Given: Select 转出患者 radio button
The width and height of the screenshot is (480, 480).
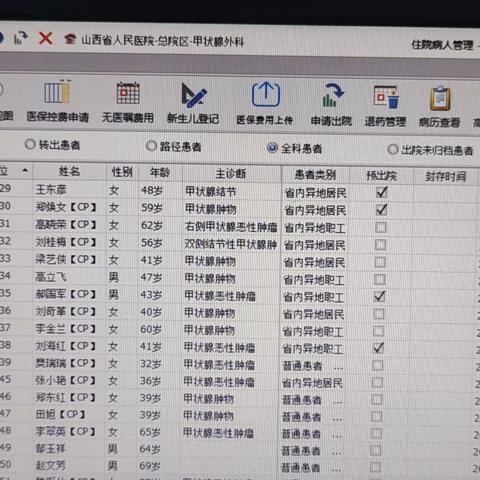Looking at the screenshot, I should (x=30, y=144).
